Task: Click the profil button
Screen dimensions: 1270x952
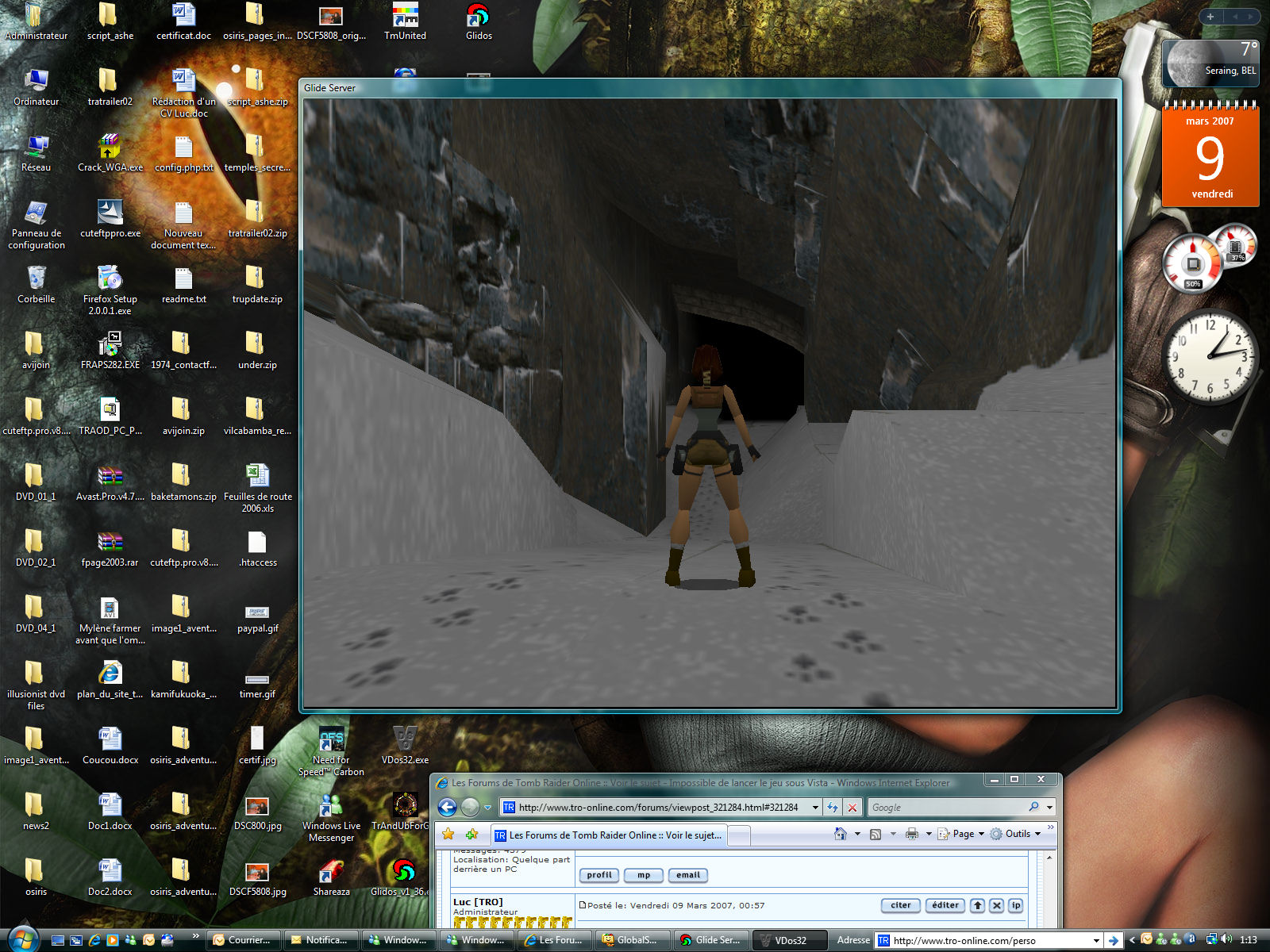Action: tap(599, 875)
